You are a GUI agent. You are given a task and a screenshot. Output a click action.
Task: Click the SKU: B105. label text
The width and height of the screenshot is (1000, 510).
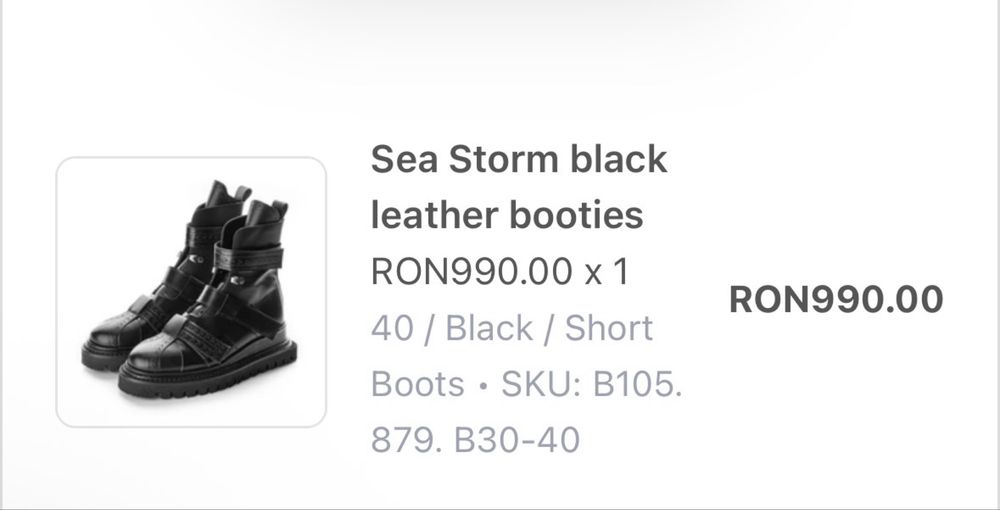click(592, 384)
